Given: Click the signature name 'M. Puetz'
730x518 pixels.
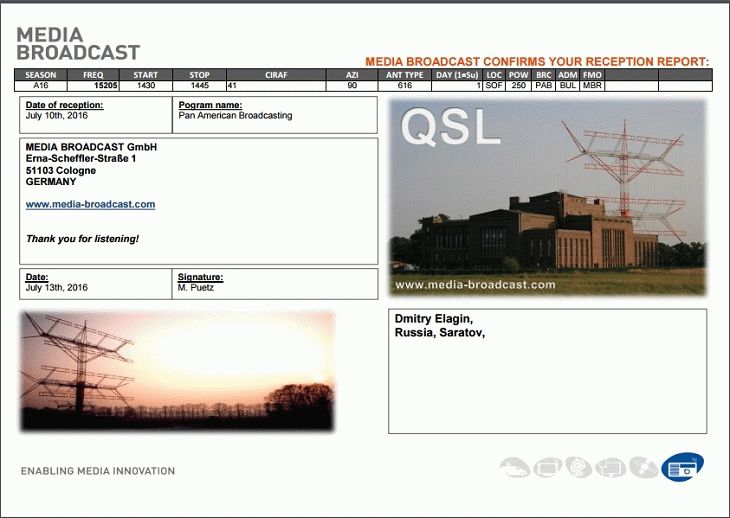Looking at the screenshot, I should tap(196, 288).
